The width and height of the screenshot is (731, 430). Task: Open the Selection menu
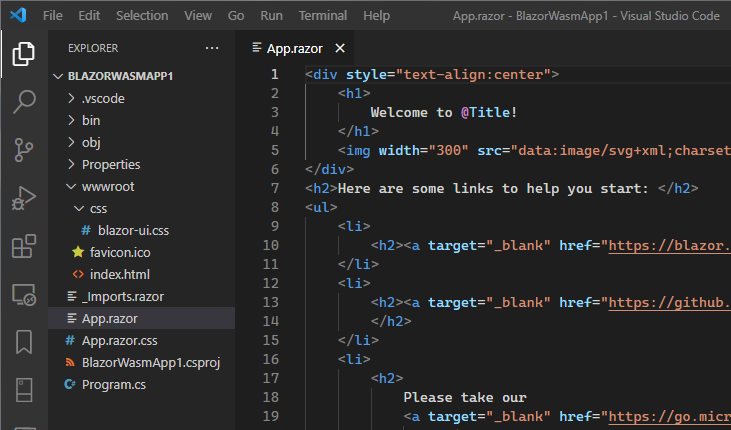(142, 15)
